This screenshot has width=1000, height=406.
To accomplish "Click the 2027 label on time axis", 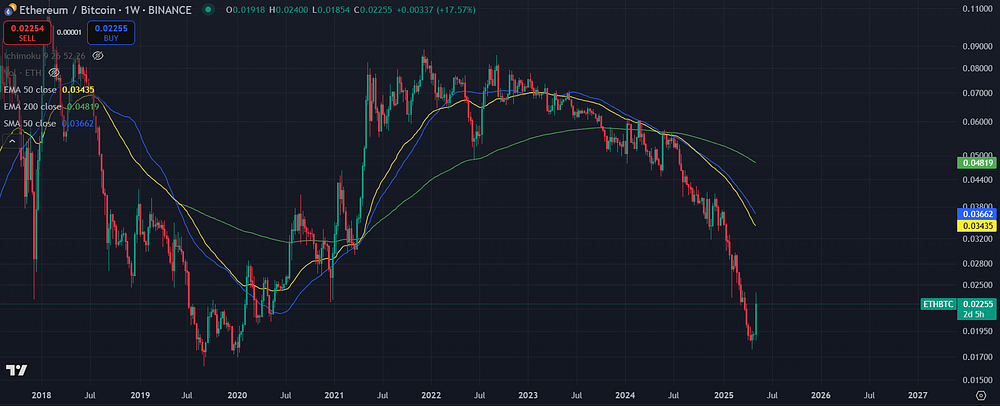I will click(917, 395).
